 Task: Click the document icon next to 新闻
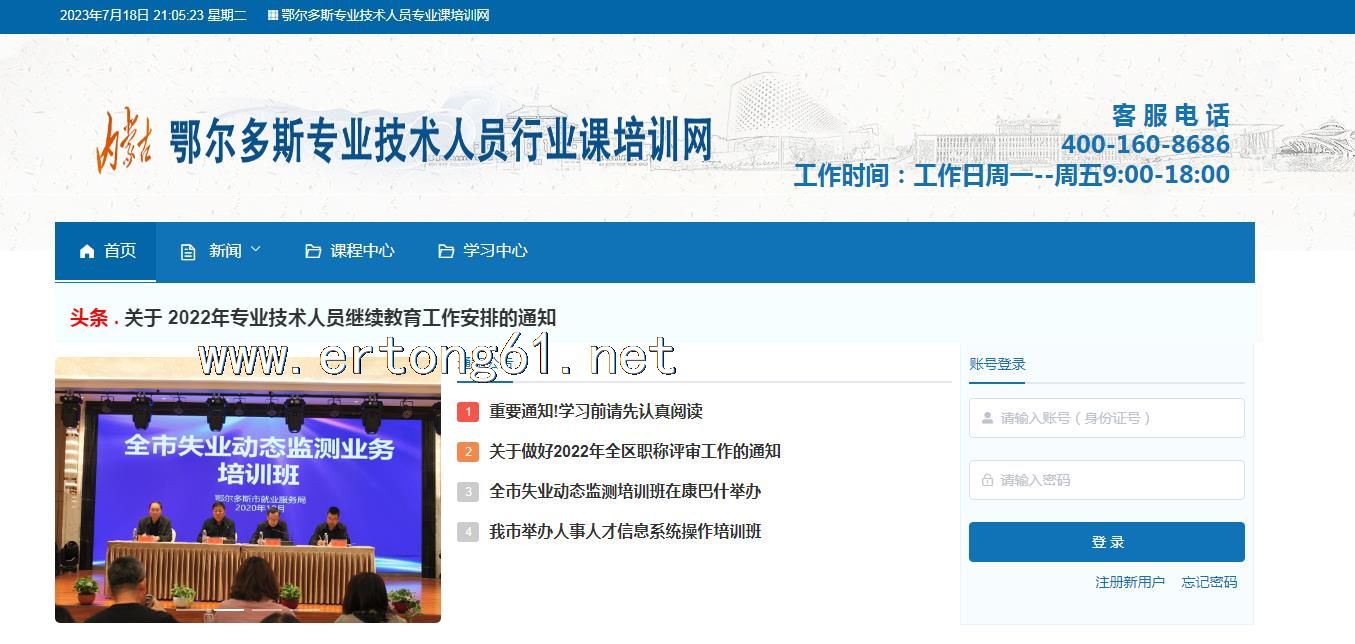tap(188, 251)
